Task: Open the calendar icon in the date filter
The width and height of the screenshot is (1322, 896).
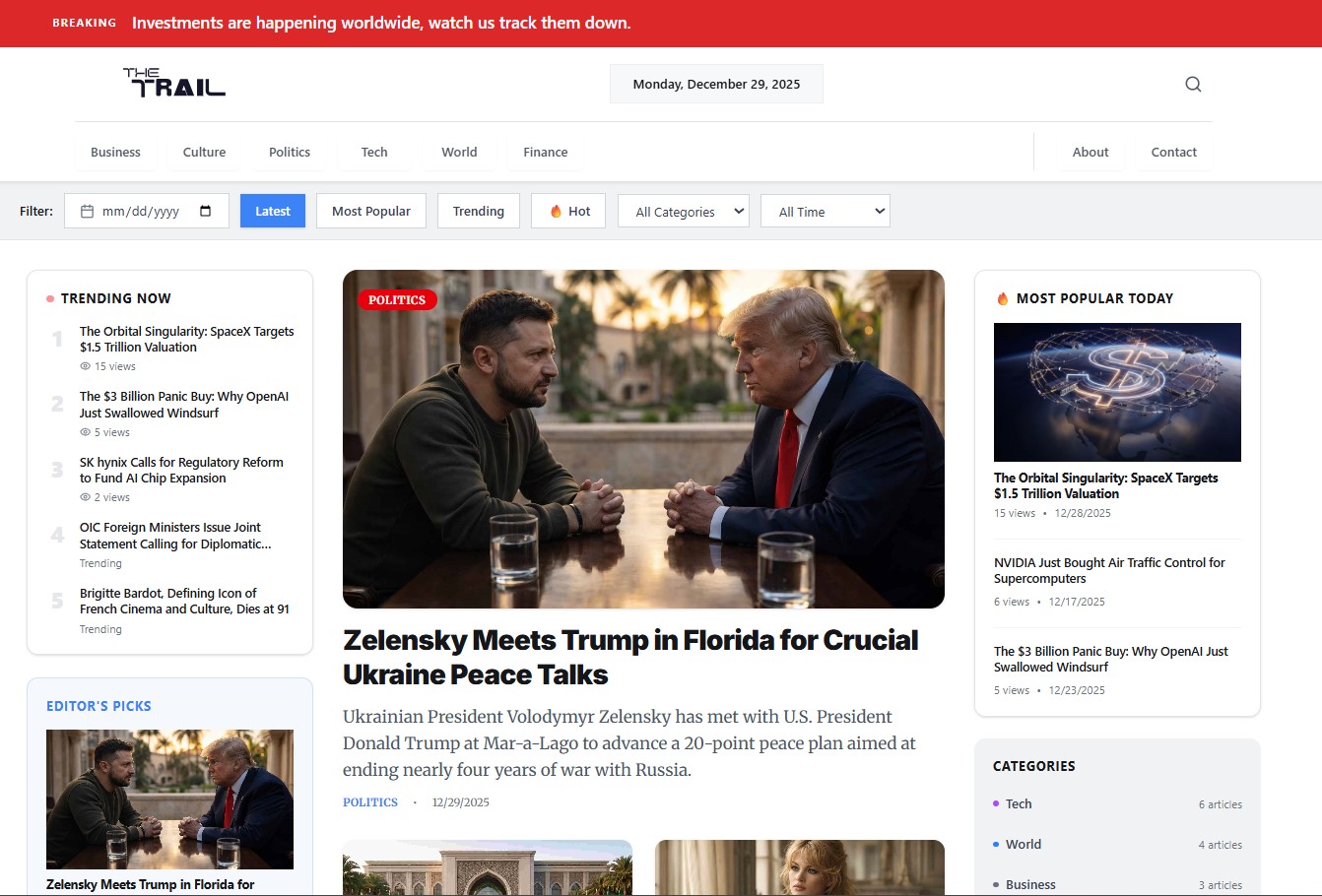Action: (x=87, y=210)
